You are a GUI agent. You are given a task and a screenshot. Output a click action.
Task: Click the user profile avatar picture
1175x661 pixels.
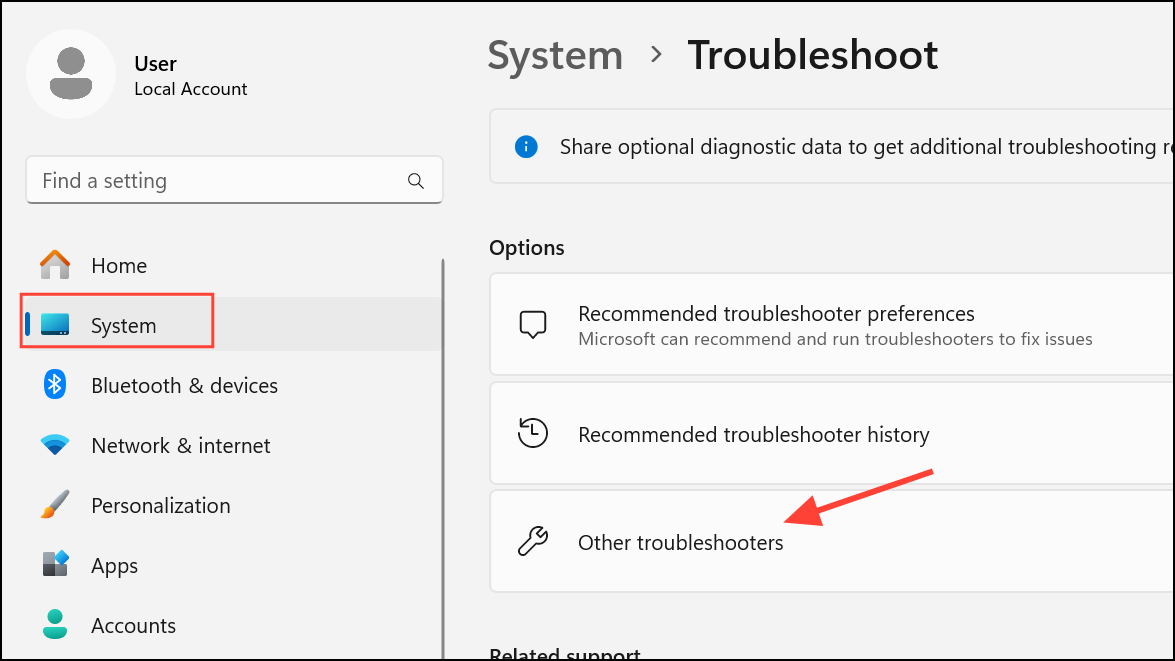tap(71, 74)
